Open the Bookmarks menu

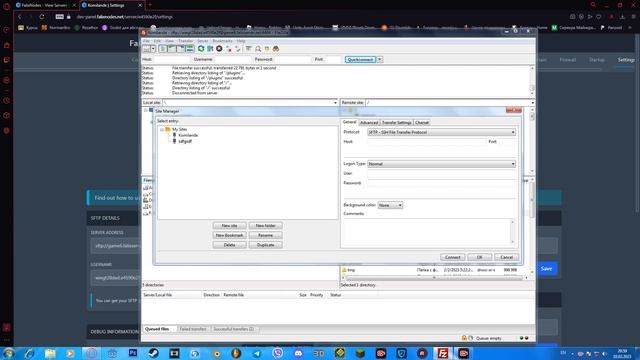(x=222, y=41)
